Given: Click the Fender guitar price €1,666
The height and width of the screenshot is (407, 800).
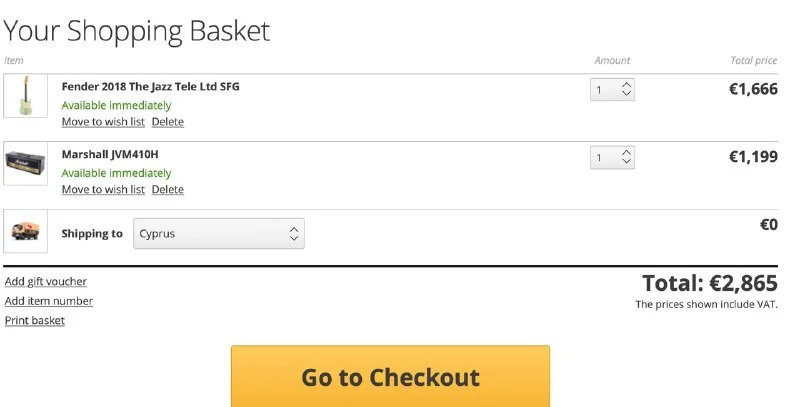Looking at the screenshot, I should coord(752,90).
